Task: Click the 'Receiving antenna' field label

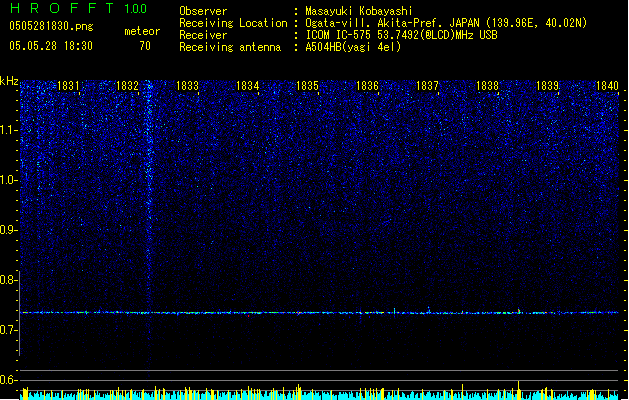Action: tap(230, 47)
